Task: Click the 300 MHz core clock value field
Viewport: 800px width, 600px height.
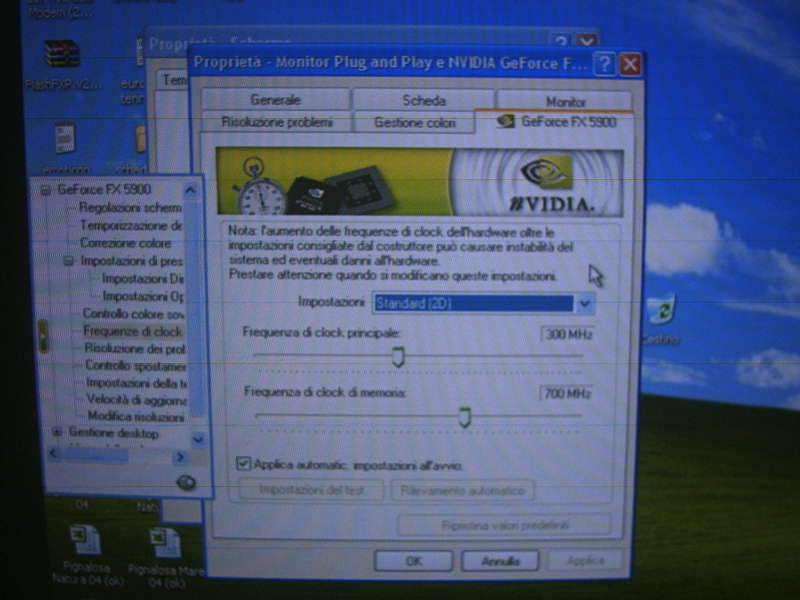Action: point(567,335)
